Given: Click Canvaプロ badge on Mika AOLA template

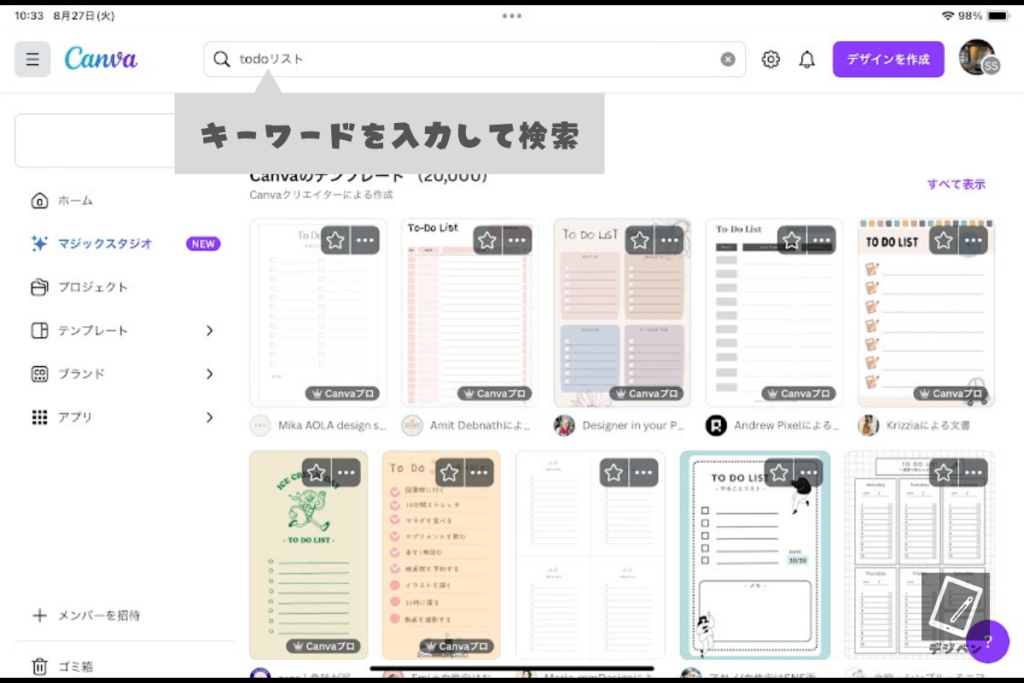Looking at the screenshot, I should click(x=343, y=394).
